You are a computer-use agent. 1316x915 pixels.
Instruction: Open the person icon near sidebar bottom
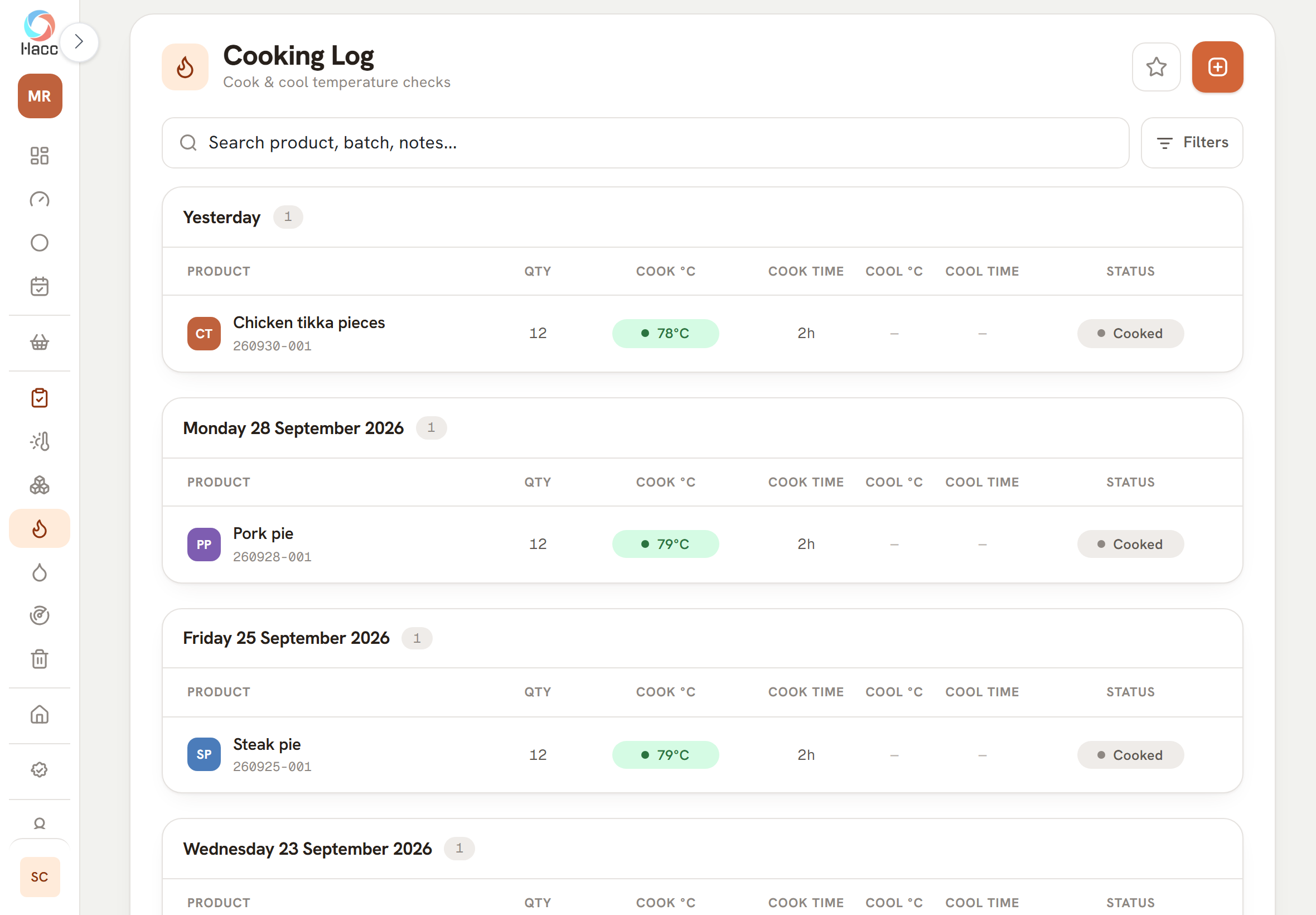click(40, 824)
